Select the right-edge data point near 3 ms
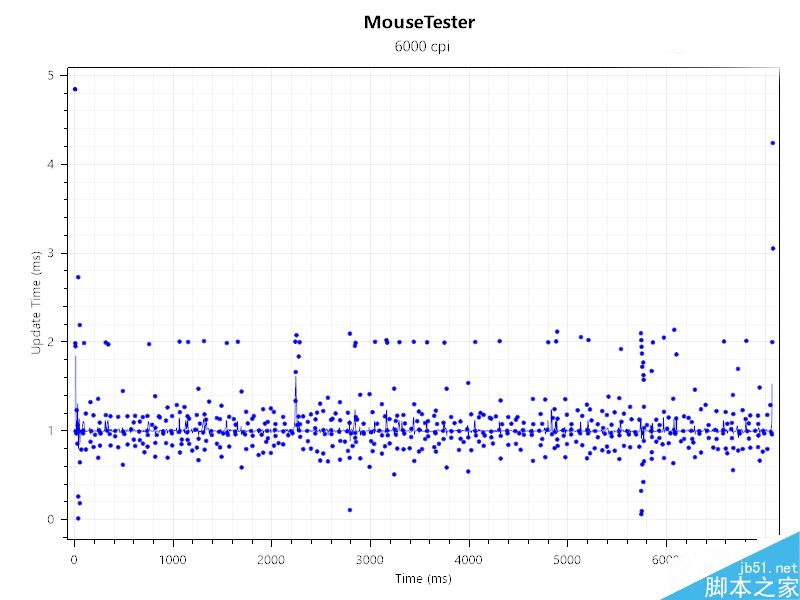Screen dimensions: 800x600 coord(773,248)
